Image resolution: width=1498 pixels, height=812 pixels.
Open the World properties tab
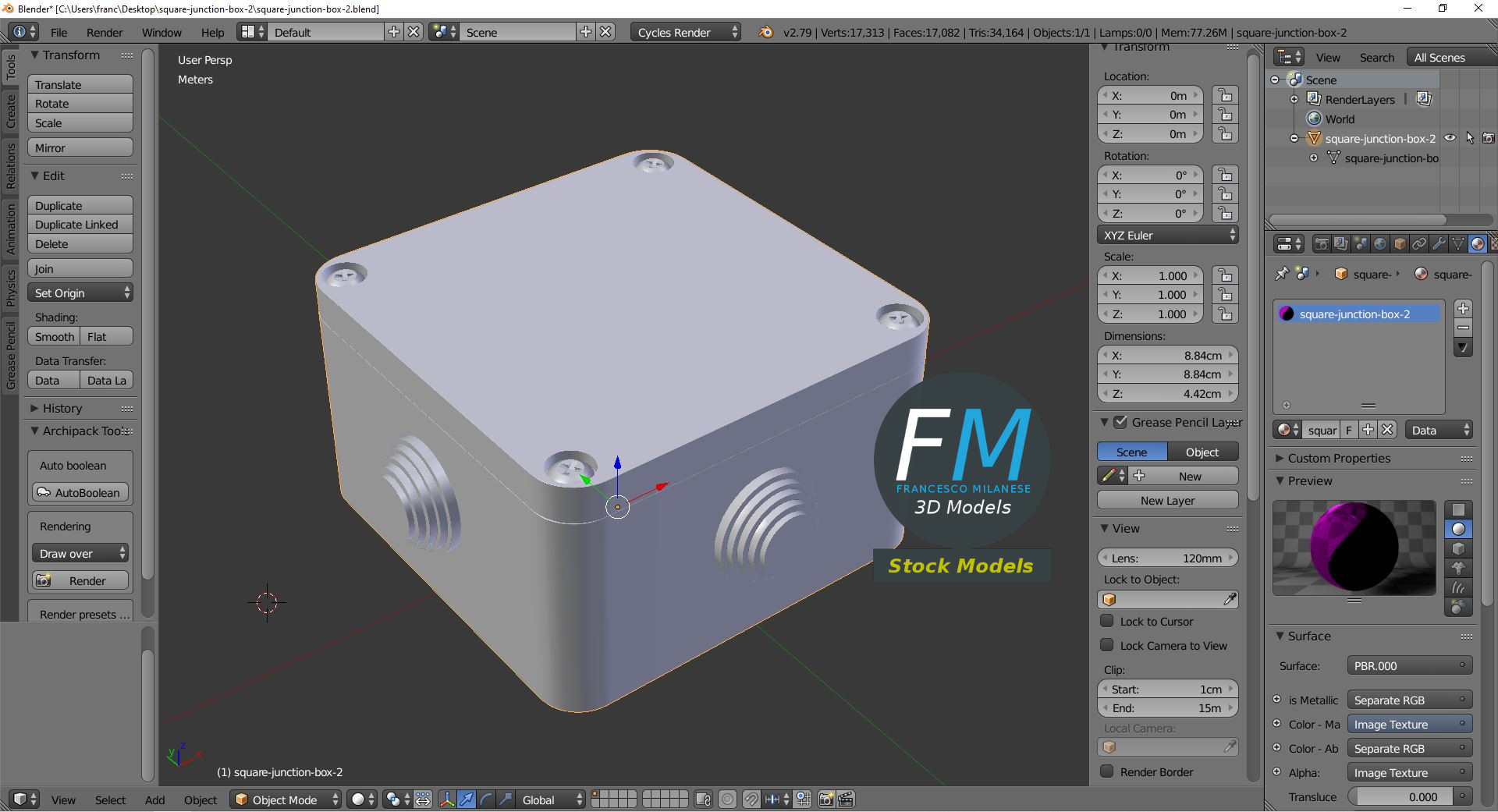(1379, 243)
